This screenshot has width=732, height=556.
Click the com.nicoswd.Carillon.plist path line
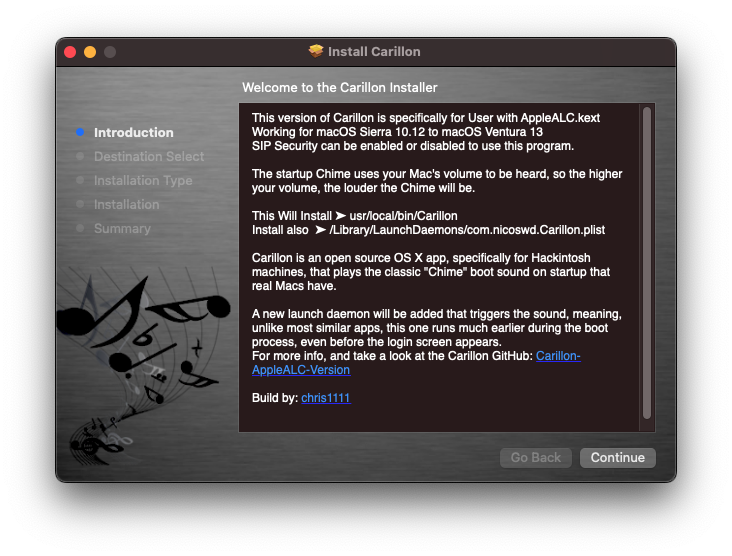pyautogui.click(x=428, y=230)
